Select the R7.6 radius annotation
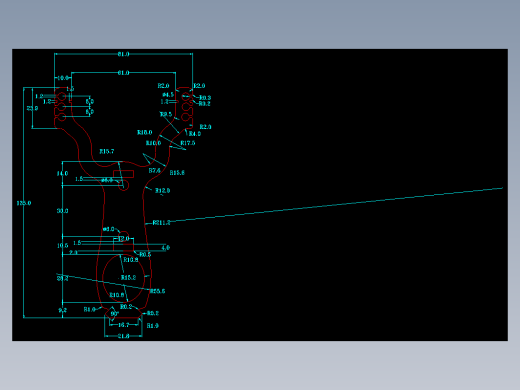Screen dimensions: 520x390 pyautogui.click(x=155, y=170)
